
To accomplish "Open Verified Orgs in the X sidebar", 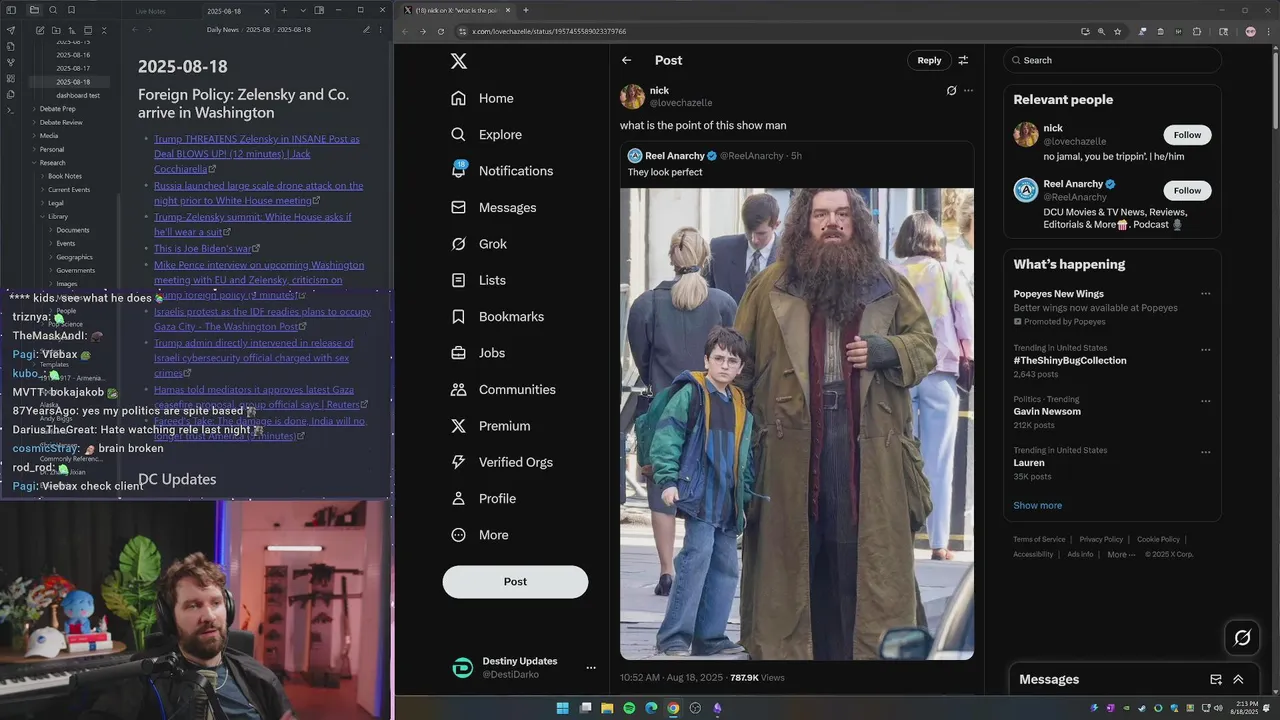I will (501, 462).
